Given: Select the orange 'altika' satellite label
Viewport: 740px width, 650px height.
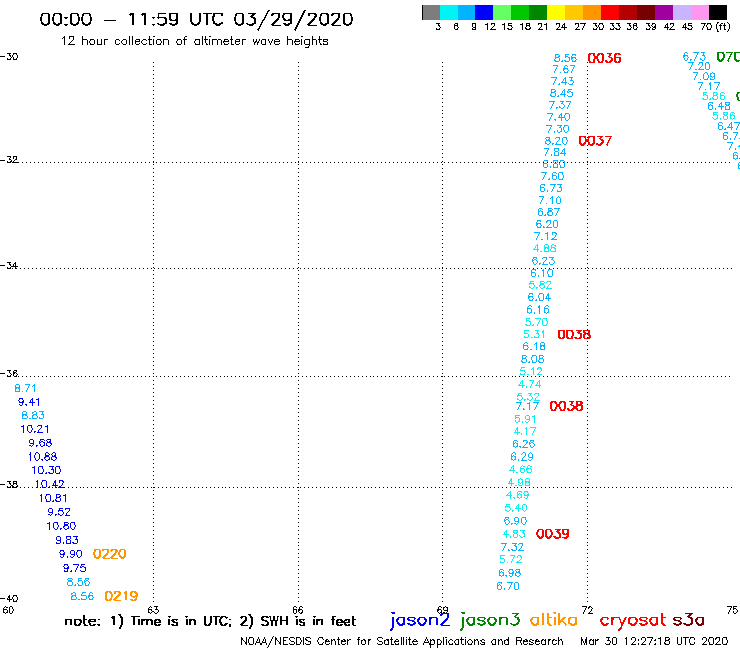Looking at the screenshot, I should pyautogui.click(x=553, y=619).
